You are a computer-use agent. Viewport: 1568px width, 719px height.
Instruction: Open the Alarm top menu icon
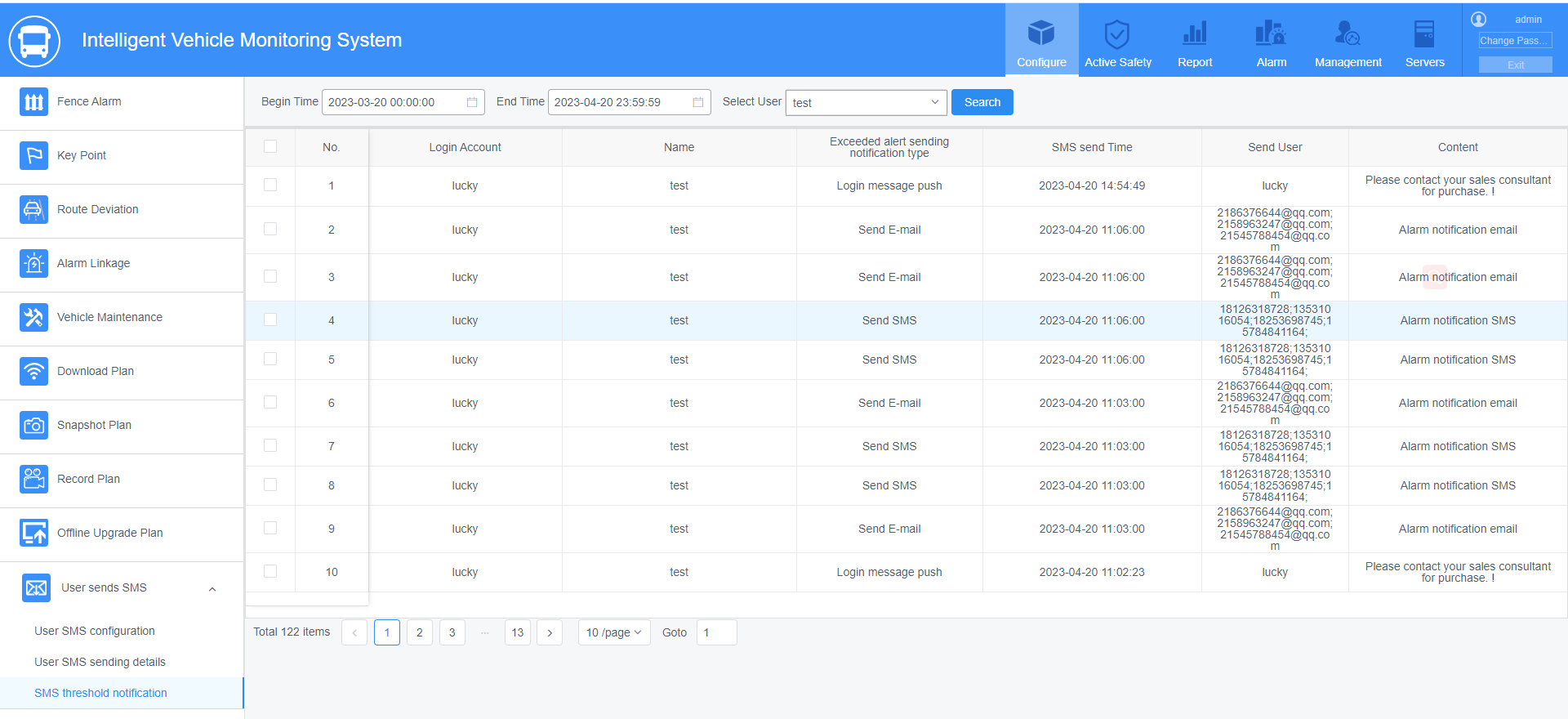click(1271, 33)
